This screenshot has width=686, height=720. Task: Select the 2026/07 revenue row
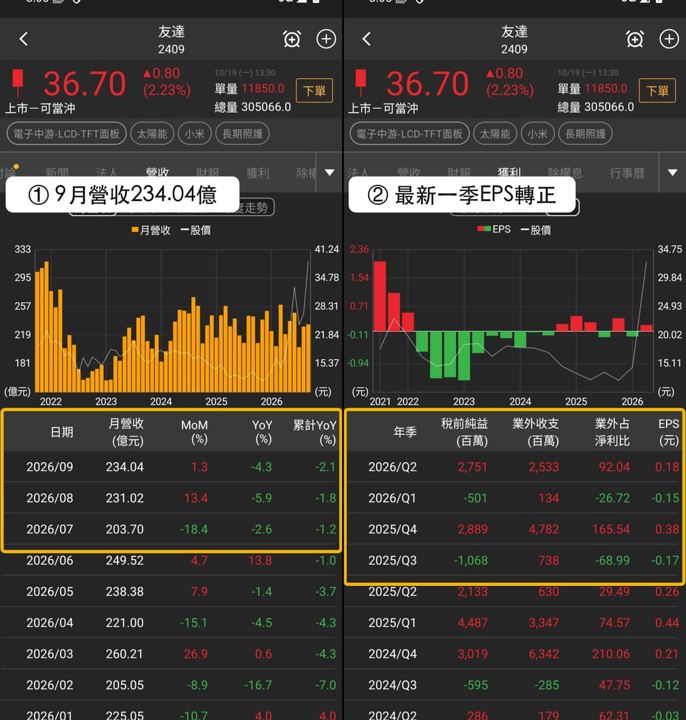tap(171, 529)
